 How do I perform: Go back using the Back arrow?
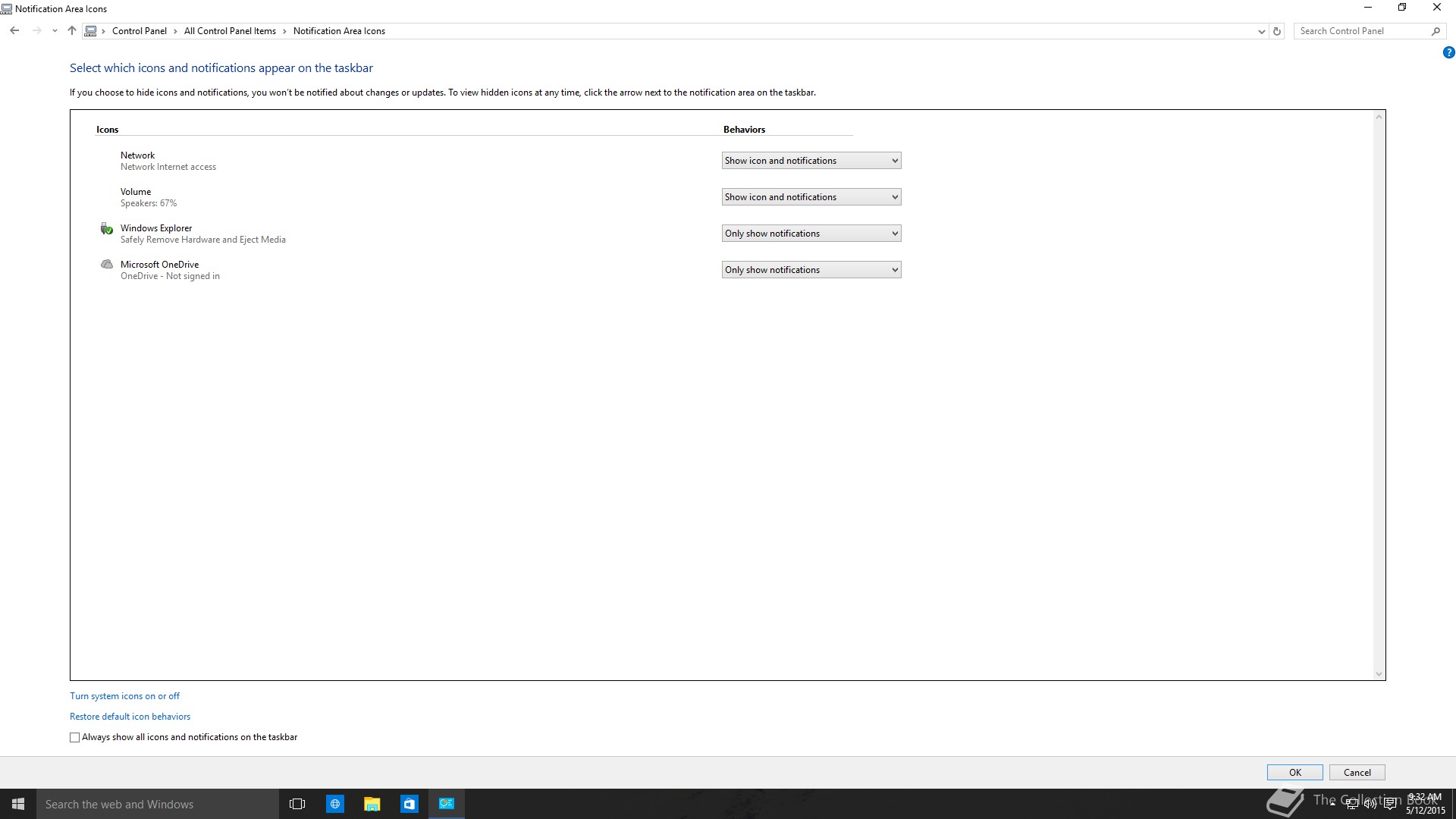pos(14,31)
